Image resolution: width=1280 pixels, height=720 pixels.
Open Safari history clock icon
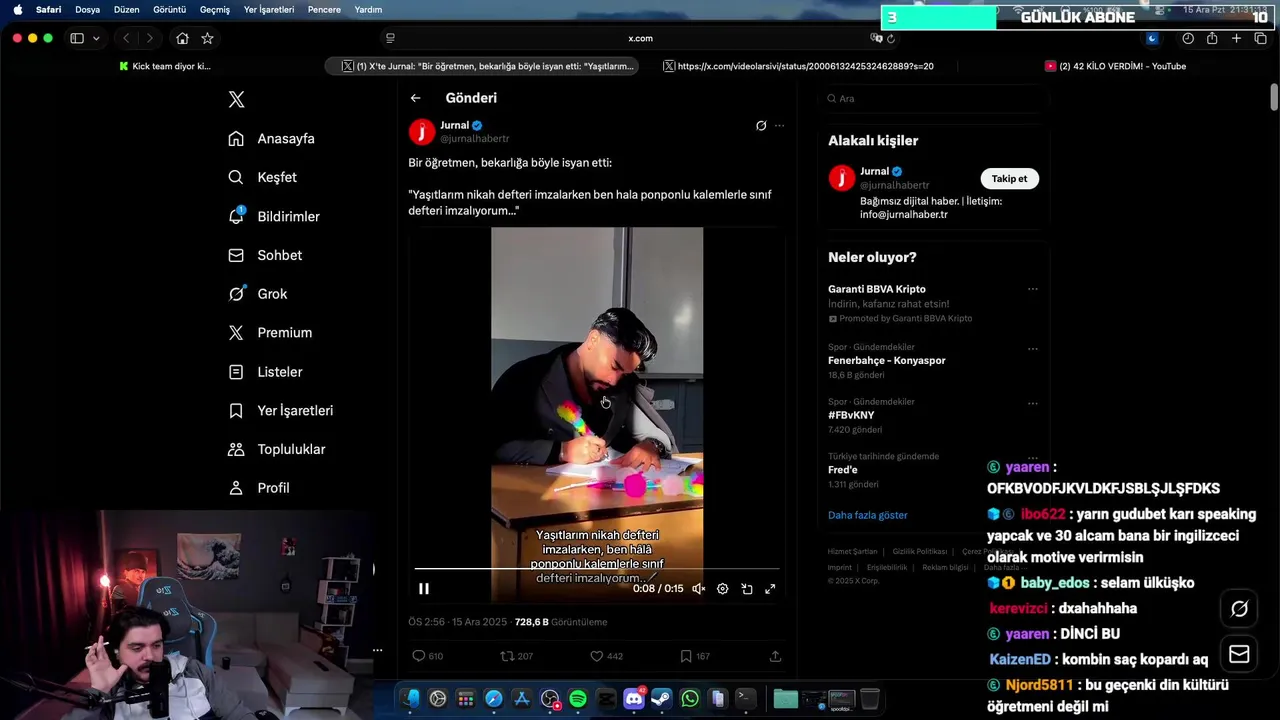tap(1188, 38)
